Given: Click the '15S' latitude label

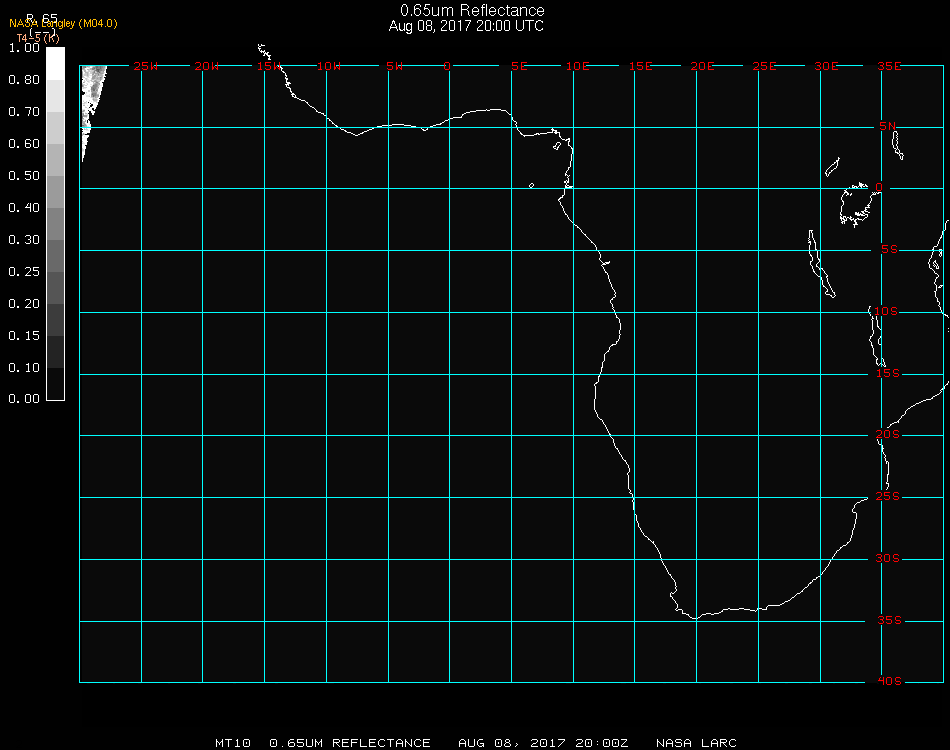Looking at the screenshot, I should (x=888, y=373).
